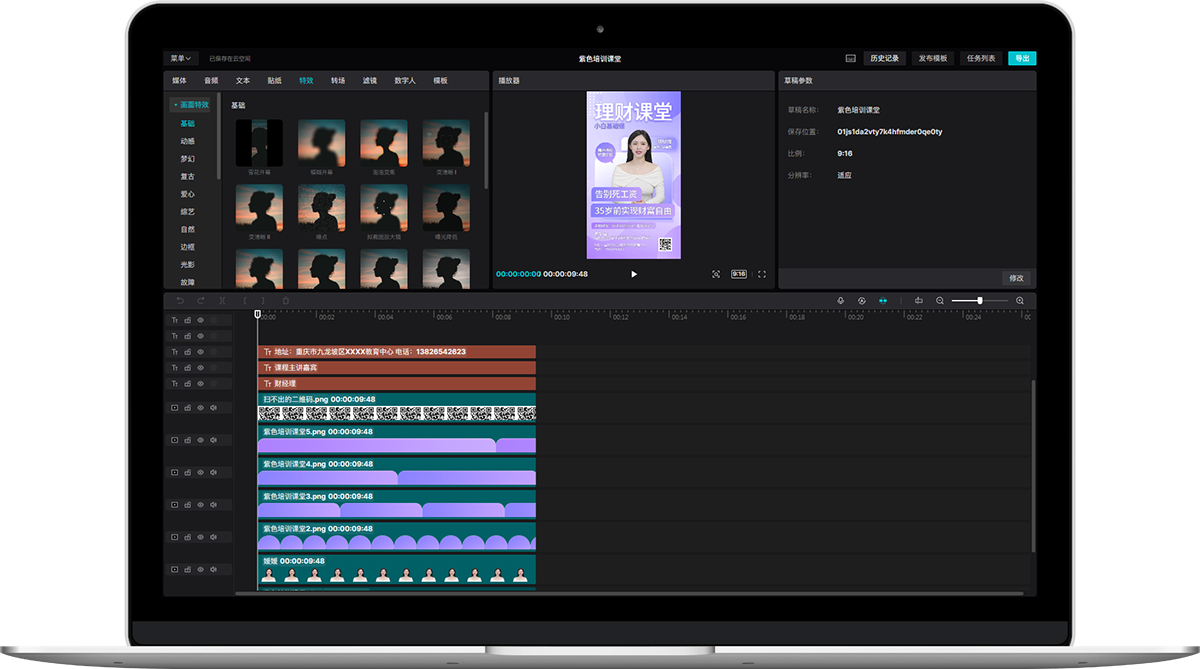Image resolution: width=1200 pixels, height=669 pixels.
Task: Lock the 紫色培训课堂5.png track
Action: click(187, 439)
